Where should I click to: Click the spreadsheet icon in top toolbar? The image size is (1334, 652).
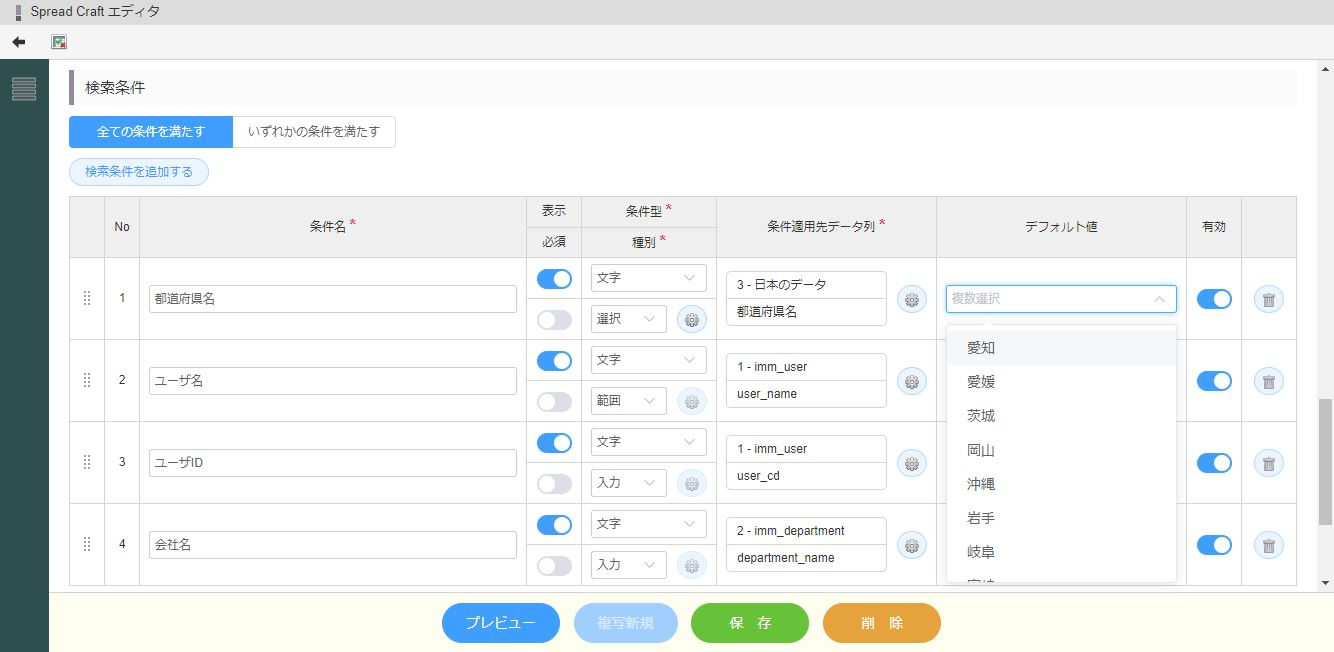pyautogui.click(x=59, y=42)
